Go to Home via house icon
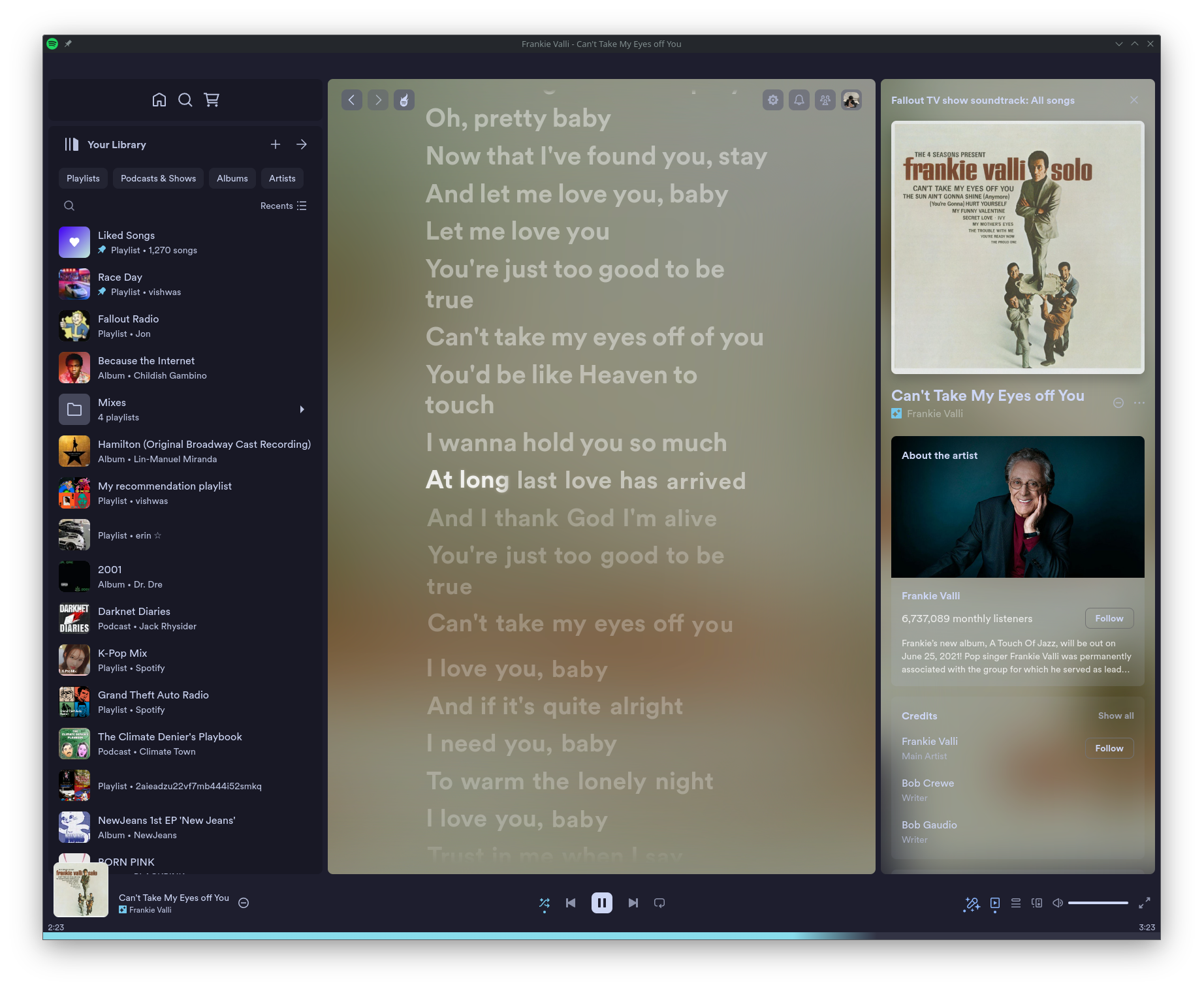The height and width of the screenshot is (991, 1204). (x=159, y=100)
